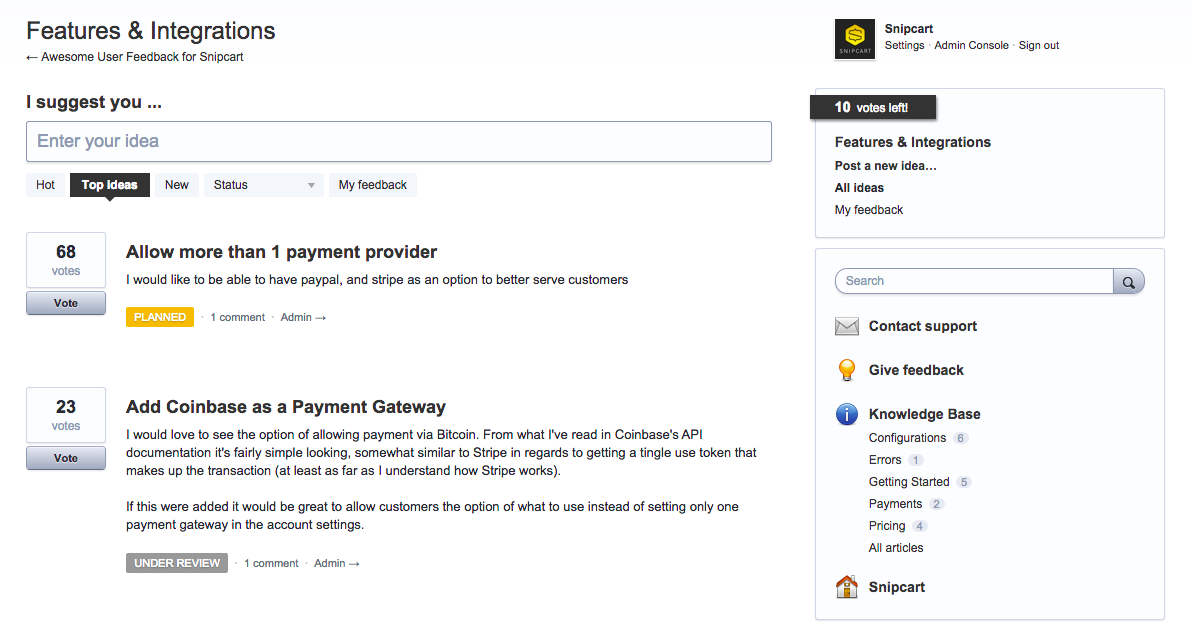This screenshot has width=1192, height=630.
Task: Open the Allow more than 1 payment provider idea
Action: (x=281, y=252)
